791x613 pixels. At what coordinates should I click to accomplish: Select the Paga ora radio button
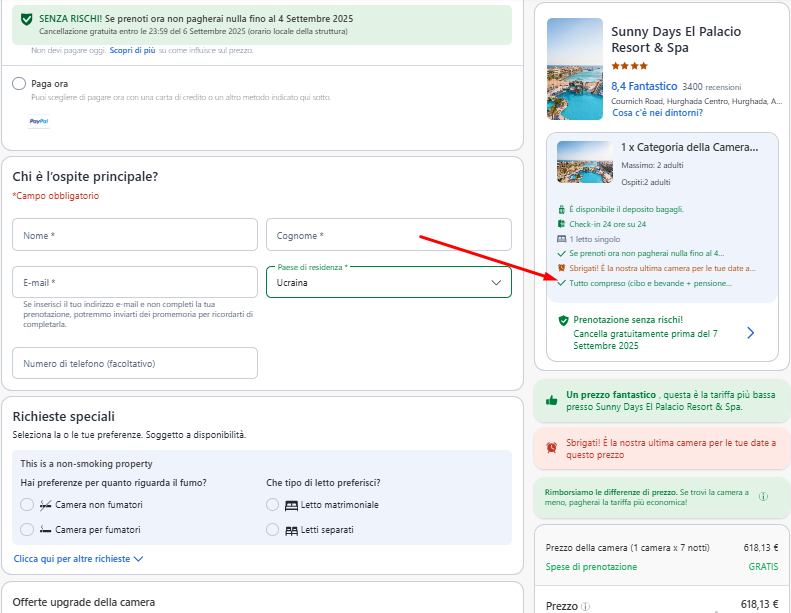(19, 84)
